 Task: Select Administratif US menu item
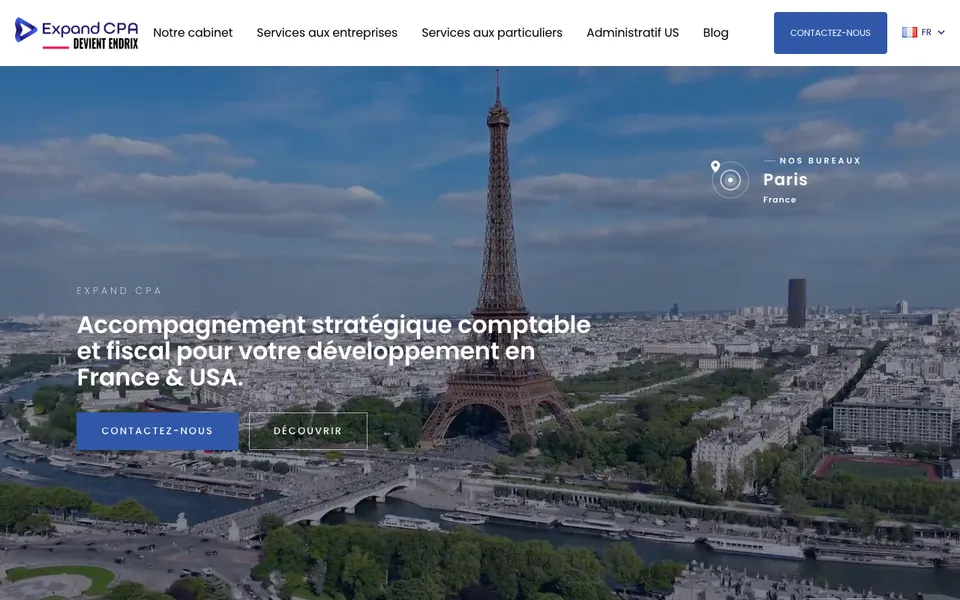[x=632, y=33]
